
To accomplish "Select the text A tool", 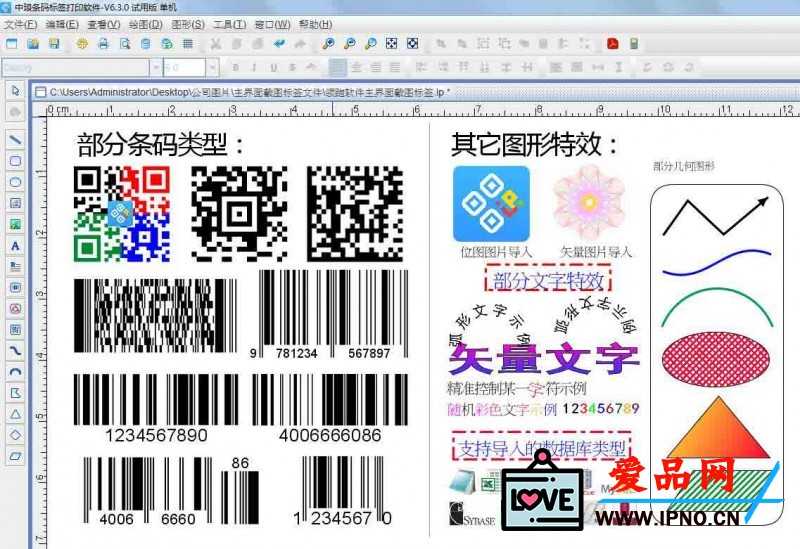I will click(x=15, y=245).
